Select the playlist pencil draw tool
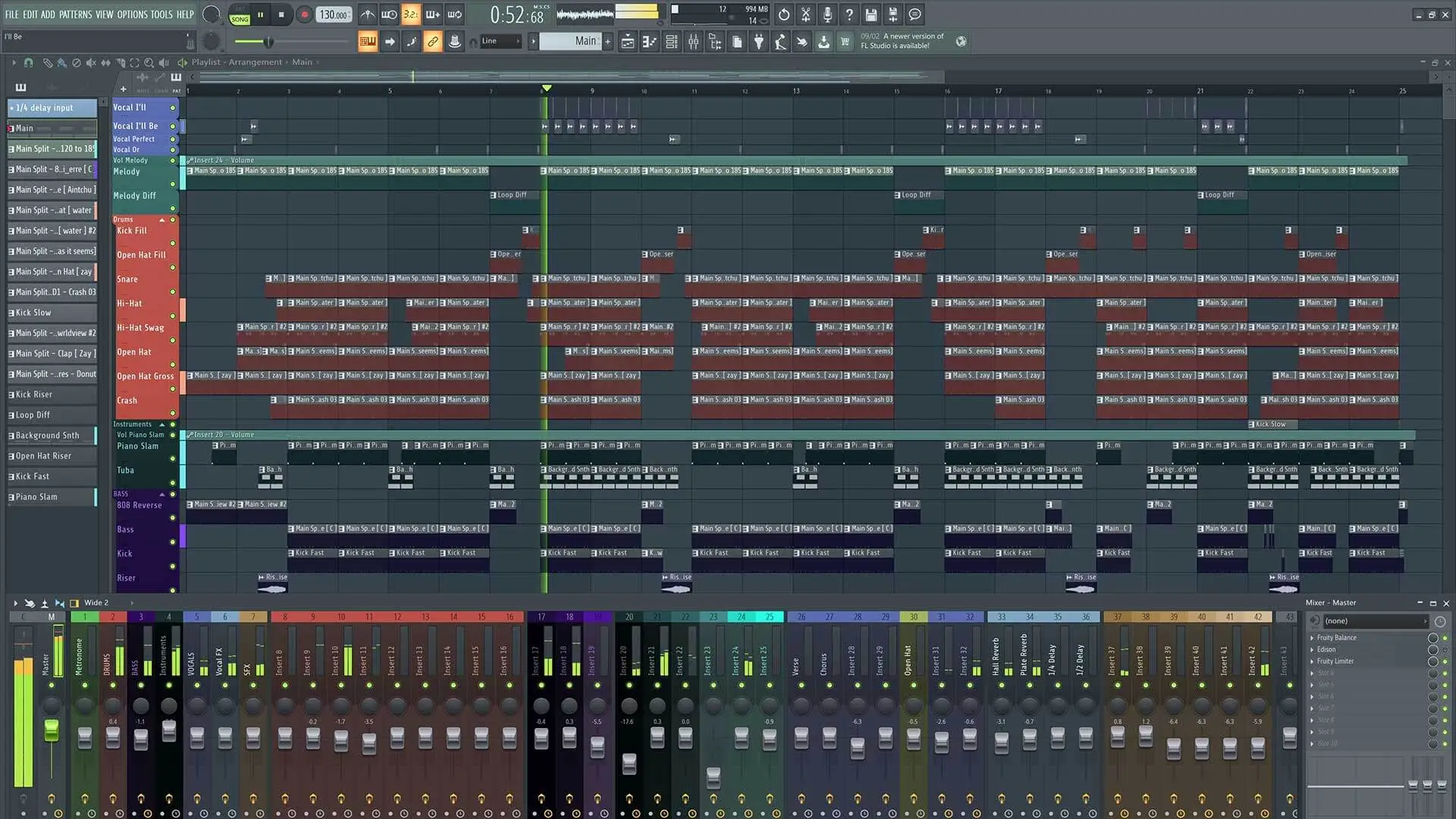The height and width of the screenshot is (819, 1456). [x=47, y=63]
